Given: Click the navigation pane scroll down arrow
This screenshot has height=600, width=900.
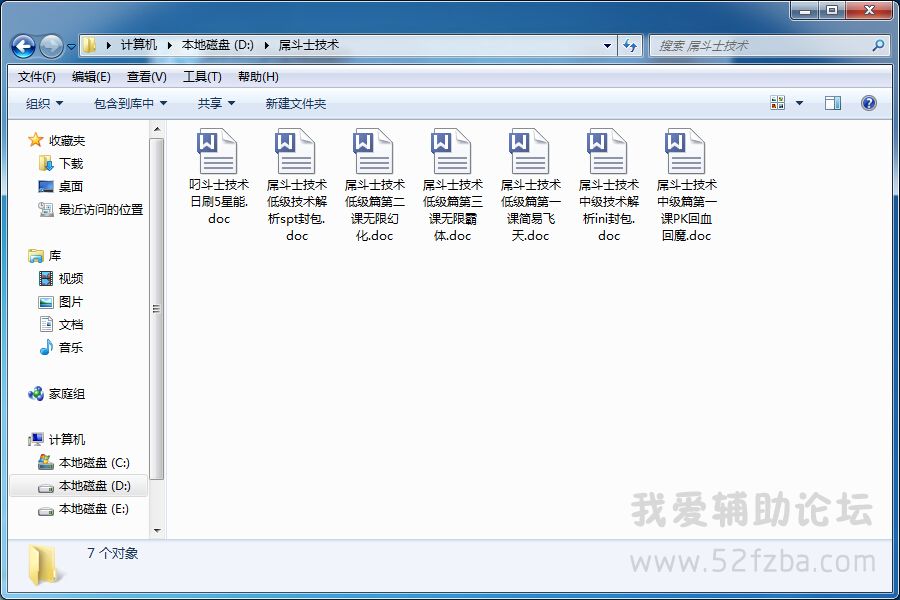Looking at the screenshot, I should pos(157,531).
